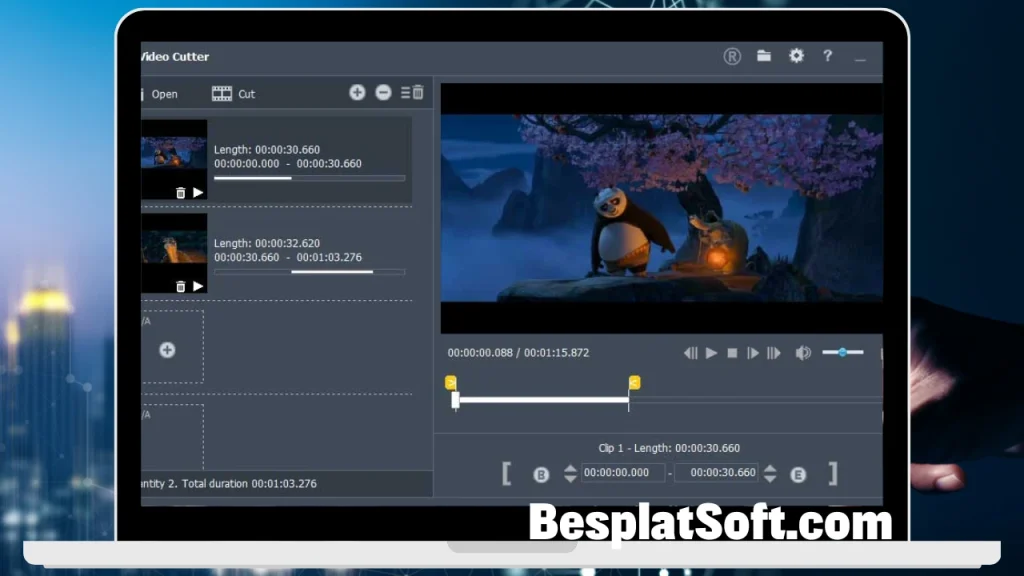Viewport: 1024px width, 576px height.
Task: Click the registration R icon
Action: [x=732, y=57]
